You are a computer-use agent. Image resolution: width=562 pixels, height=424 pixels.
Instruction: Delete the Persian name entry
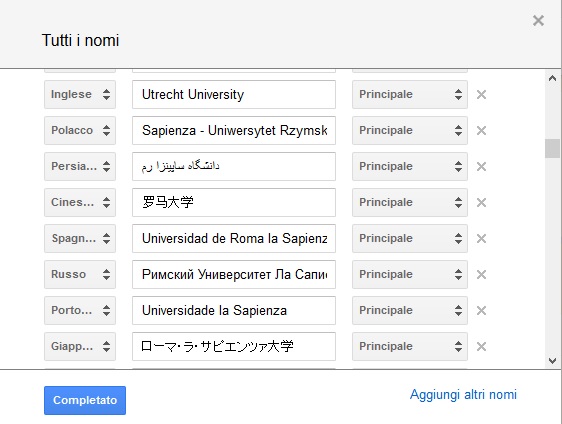pyautogui.click(x=481, y=167)
